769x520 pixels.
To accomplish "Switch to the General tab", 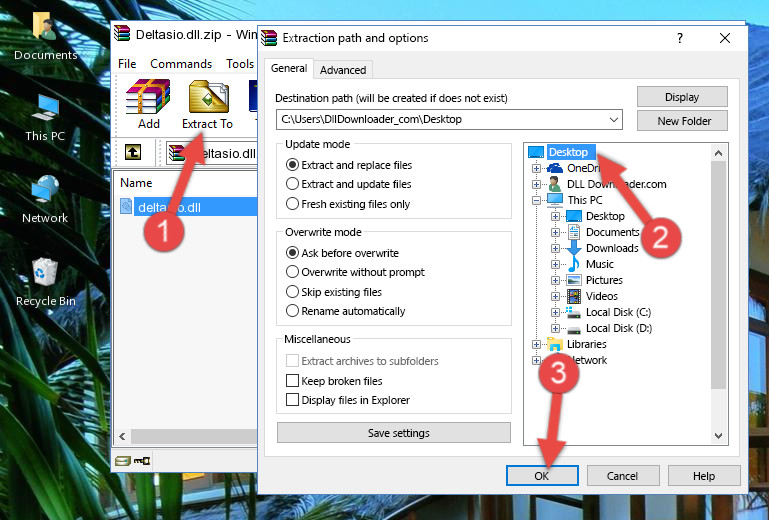I will point(289,68).
